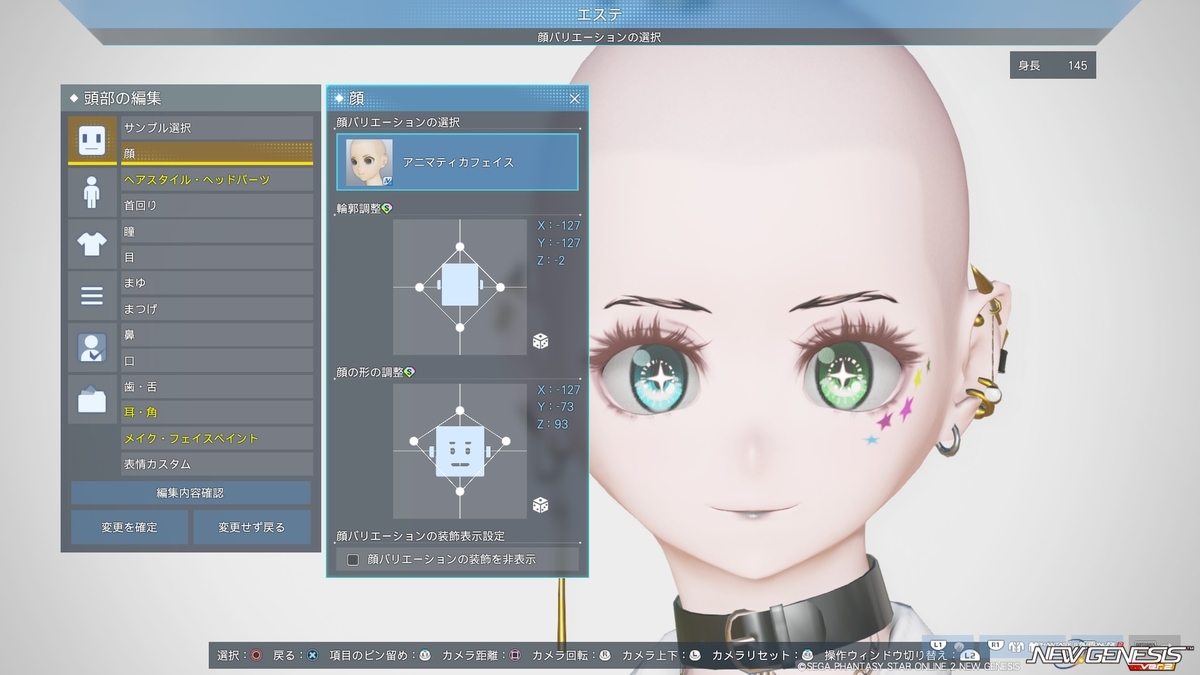This screenshot has height=675, width=1200.
Task: Click the face square in 顔の形の調整 adjuster
Action: click(460, 450)
